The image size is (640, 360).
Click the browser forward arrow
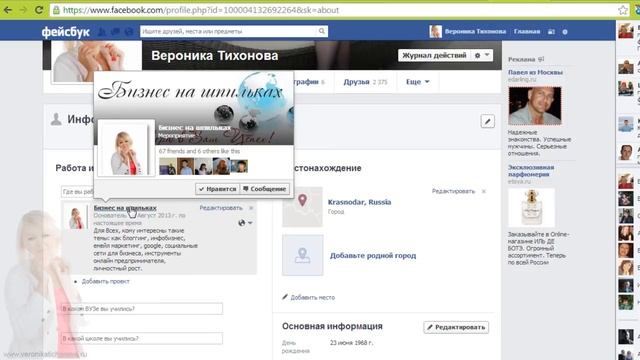[23, 10]
